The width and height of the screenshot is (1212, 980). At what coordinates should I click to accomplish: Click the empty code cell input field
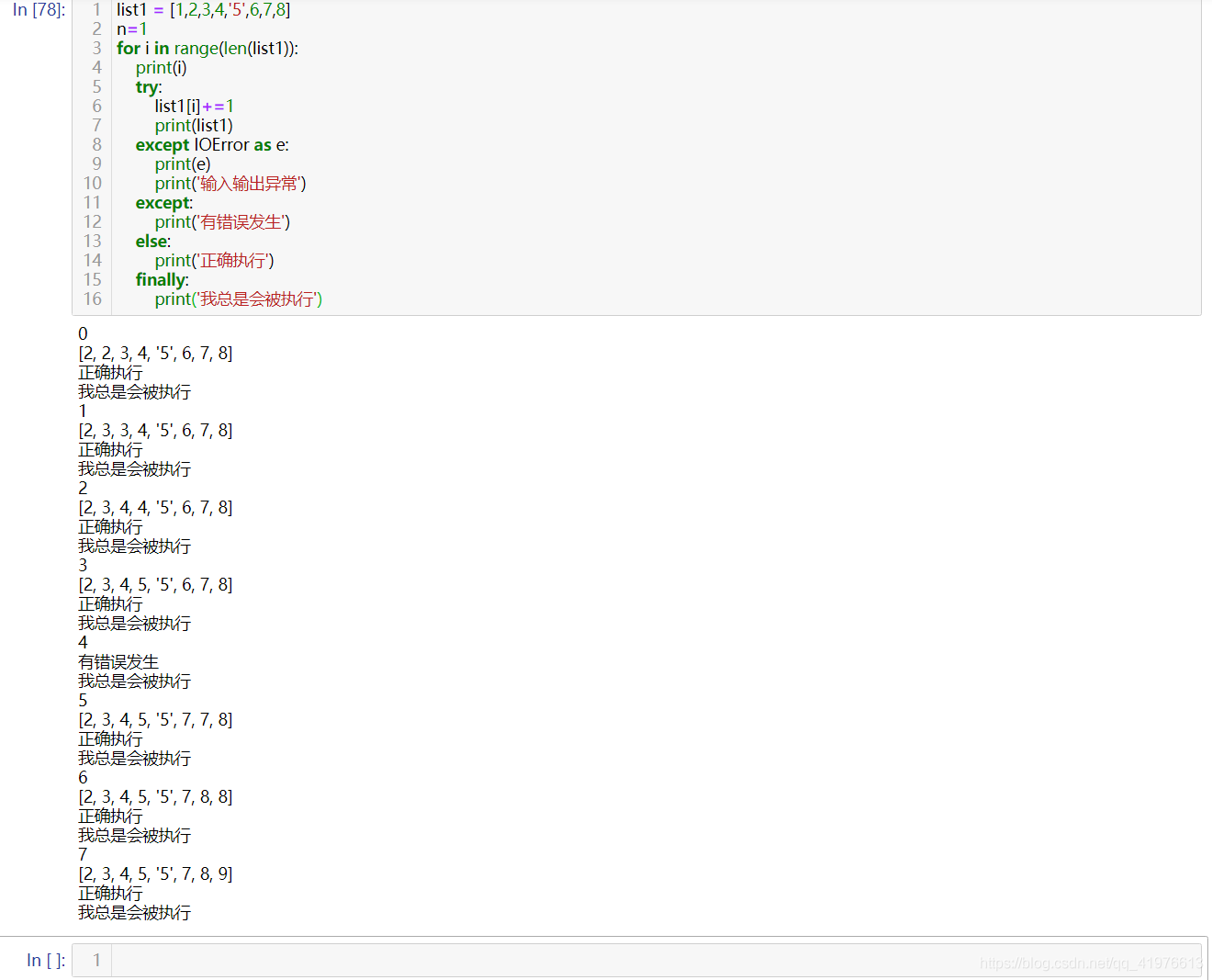(656, 960)
